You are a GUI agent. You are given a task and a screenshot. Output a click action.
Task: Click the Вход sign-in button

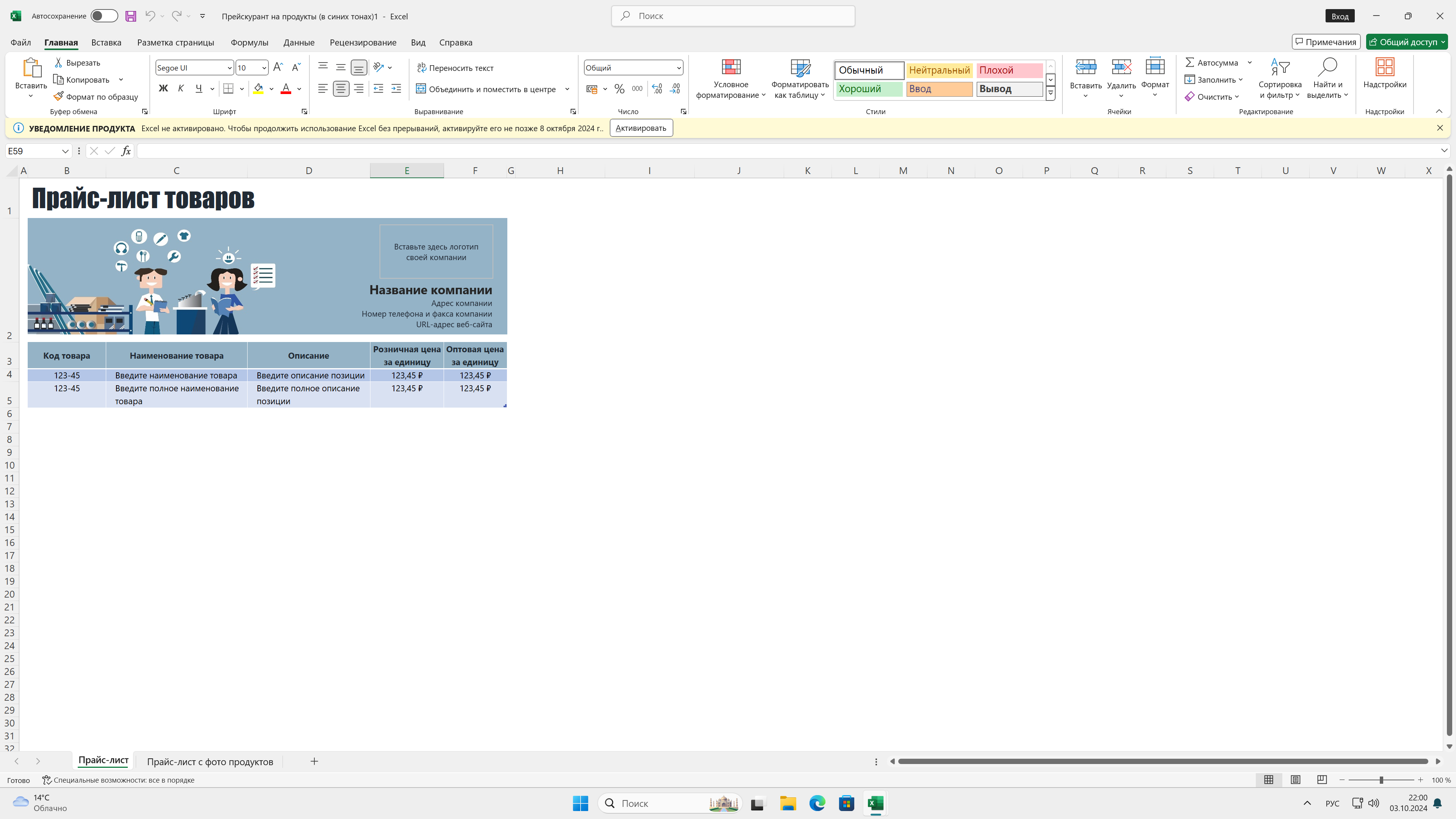pos(1340,16)
